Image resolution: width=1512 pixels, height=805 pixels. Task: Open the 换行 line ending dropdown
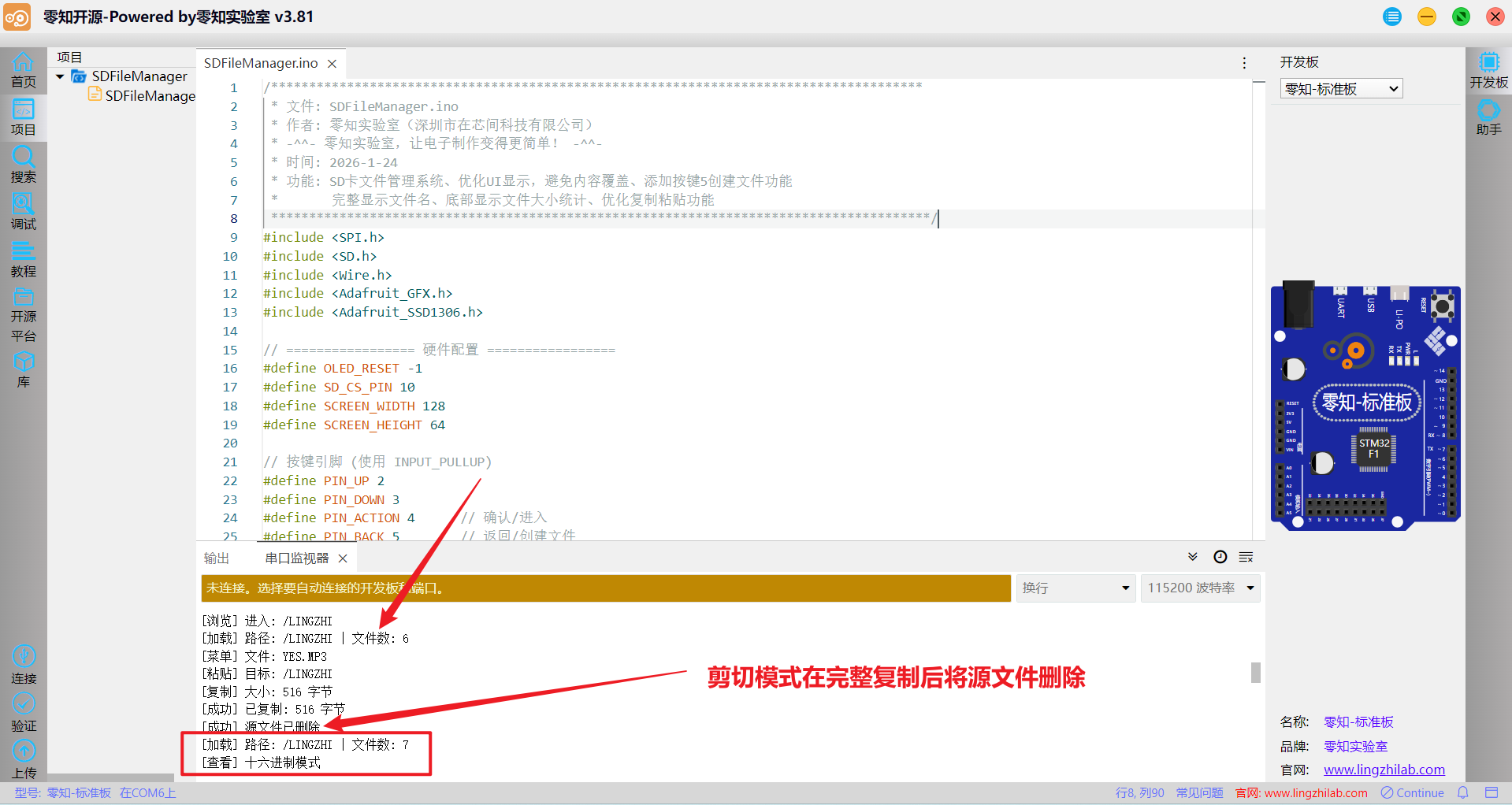coord(1075,588)
